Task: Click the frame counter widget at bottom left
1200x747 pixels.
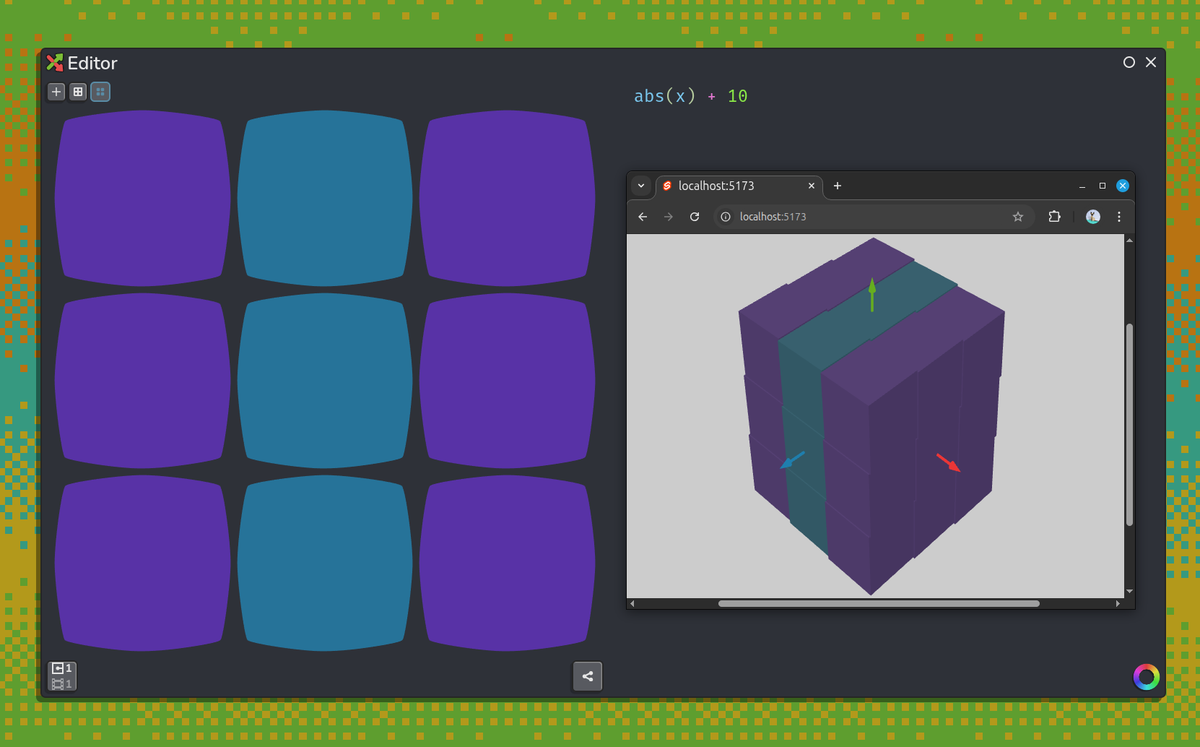Action: [63, 676]
